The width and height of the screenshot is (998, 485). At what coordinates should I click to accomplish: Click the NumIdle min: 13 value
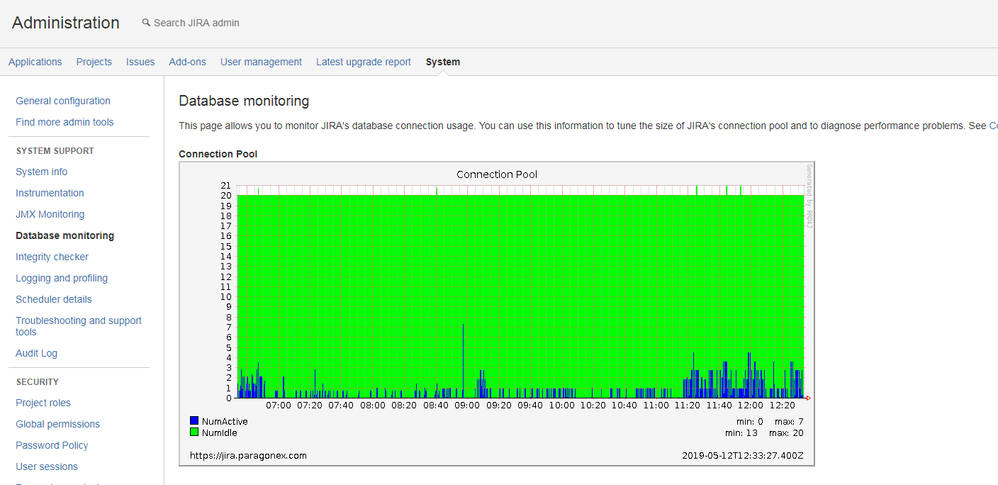(x=740, y=433)
